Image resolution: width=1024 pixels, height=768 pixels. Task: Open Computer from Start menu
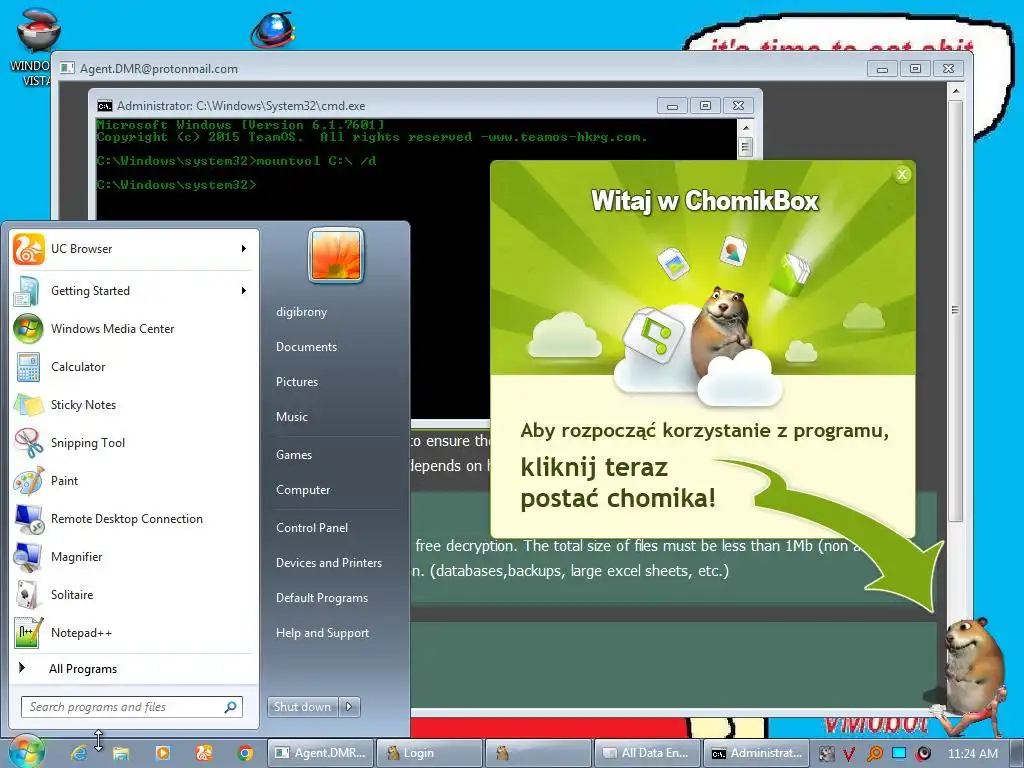pyautogui.click(x=303, y=490)
